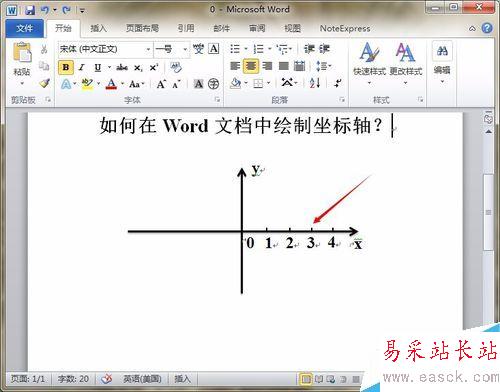Click the Grow Font icon
Viewport: 500px width, 392px height.
(161, 84)
